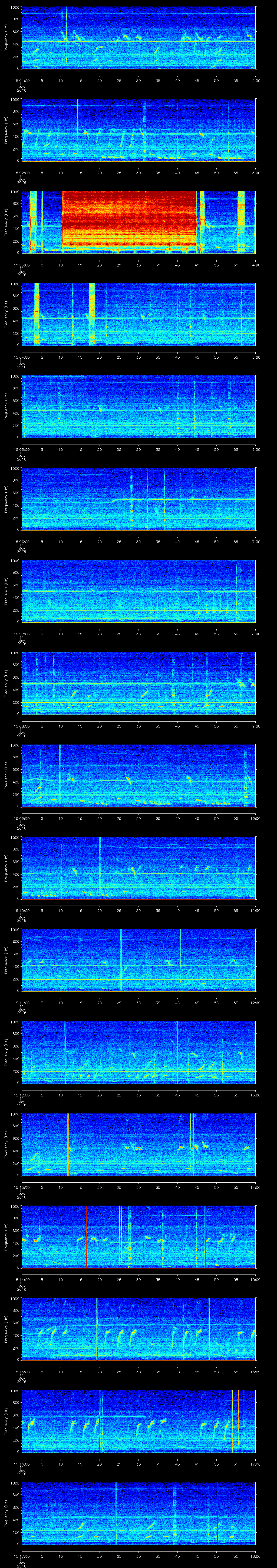Open the spectrogram panel starting at 15:08:00
Screen dimensions: 277x1568
(138, 683)
